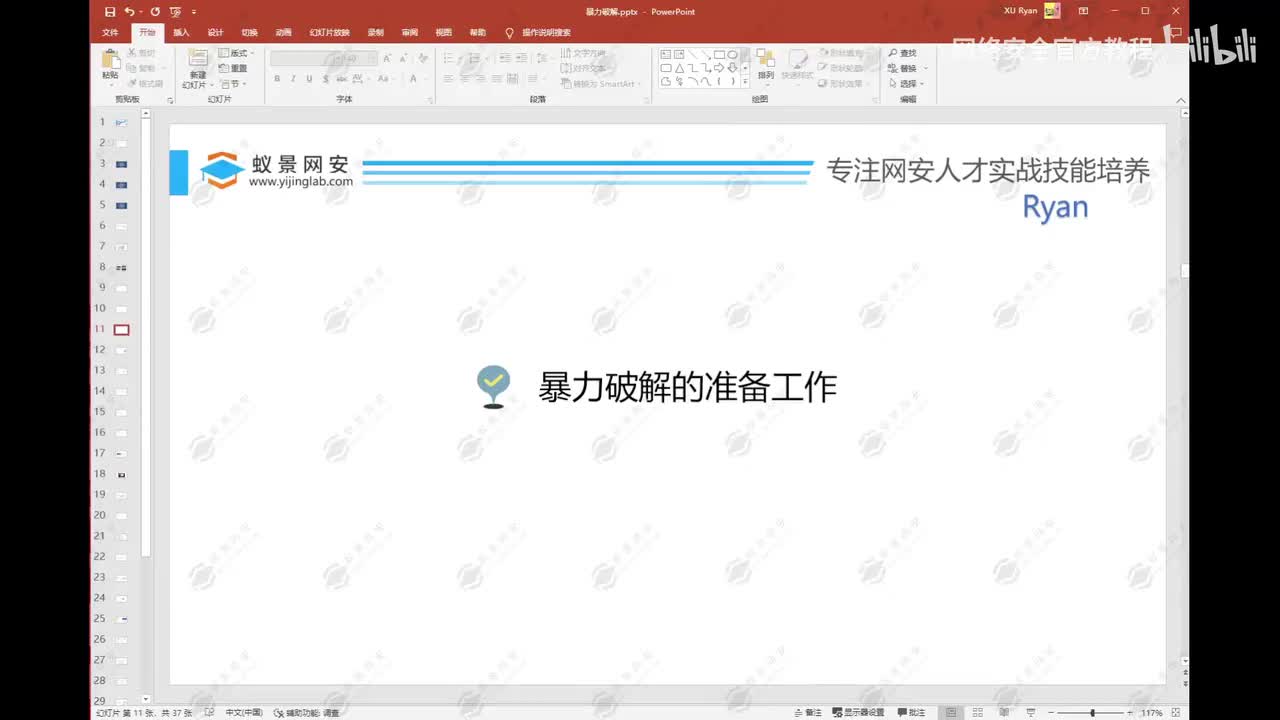Screen dimensions: 1280x720
Task: Select the triangle shape
Action: click(679, 68)
